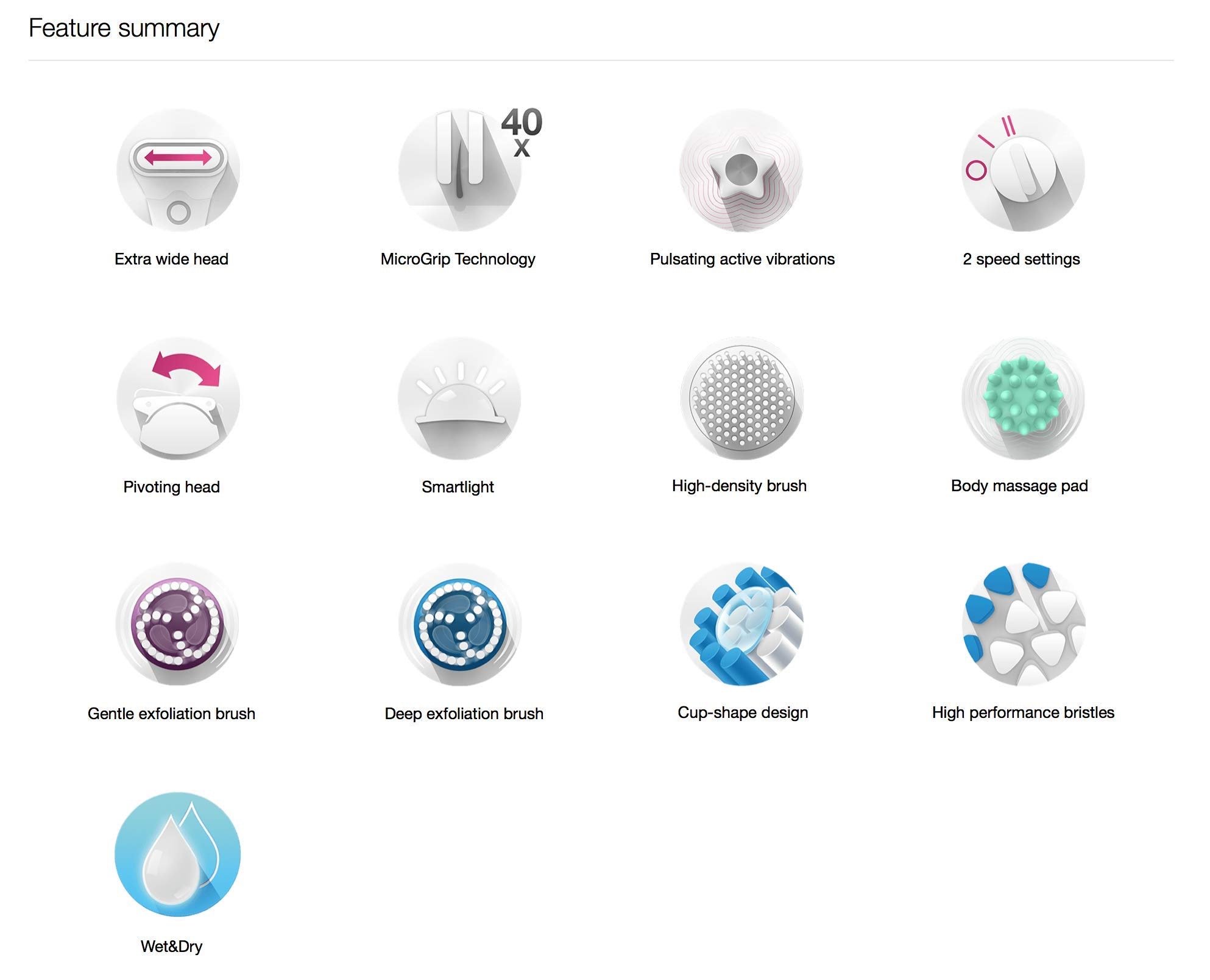
Task: Click the purple Gentle exfoliation brush icon
Action: coord(177,623)
